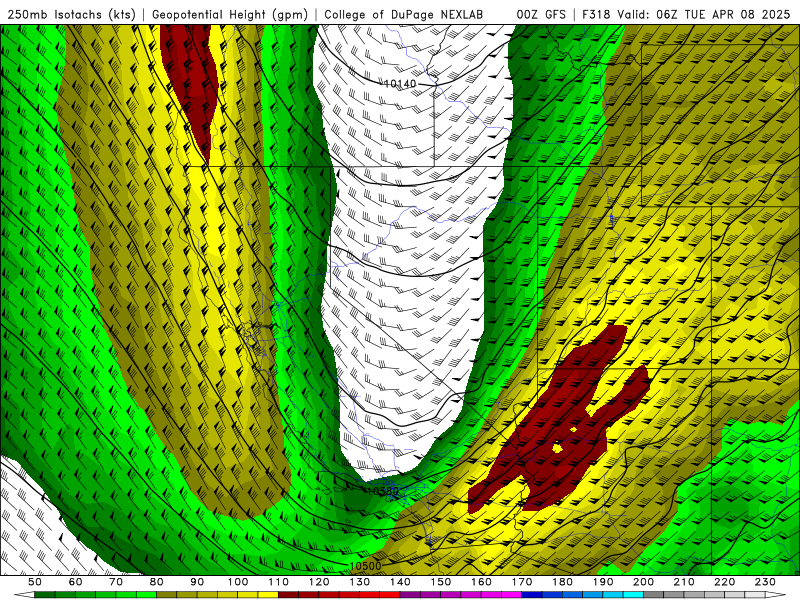Click the 180 value on the color scale
This screenshot has width=800, height=600.
562,582
